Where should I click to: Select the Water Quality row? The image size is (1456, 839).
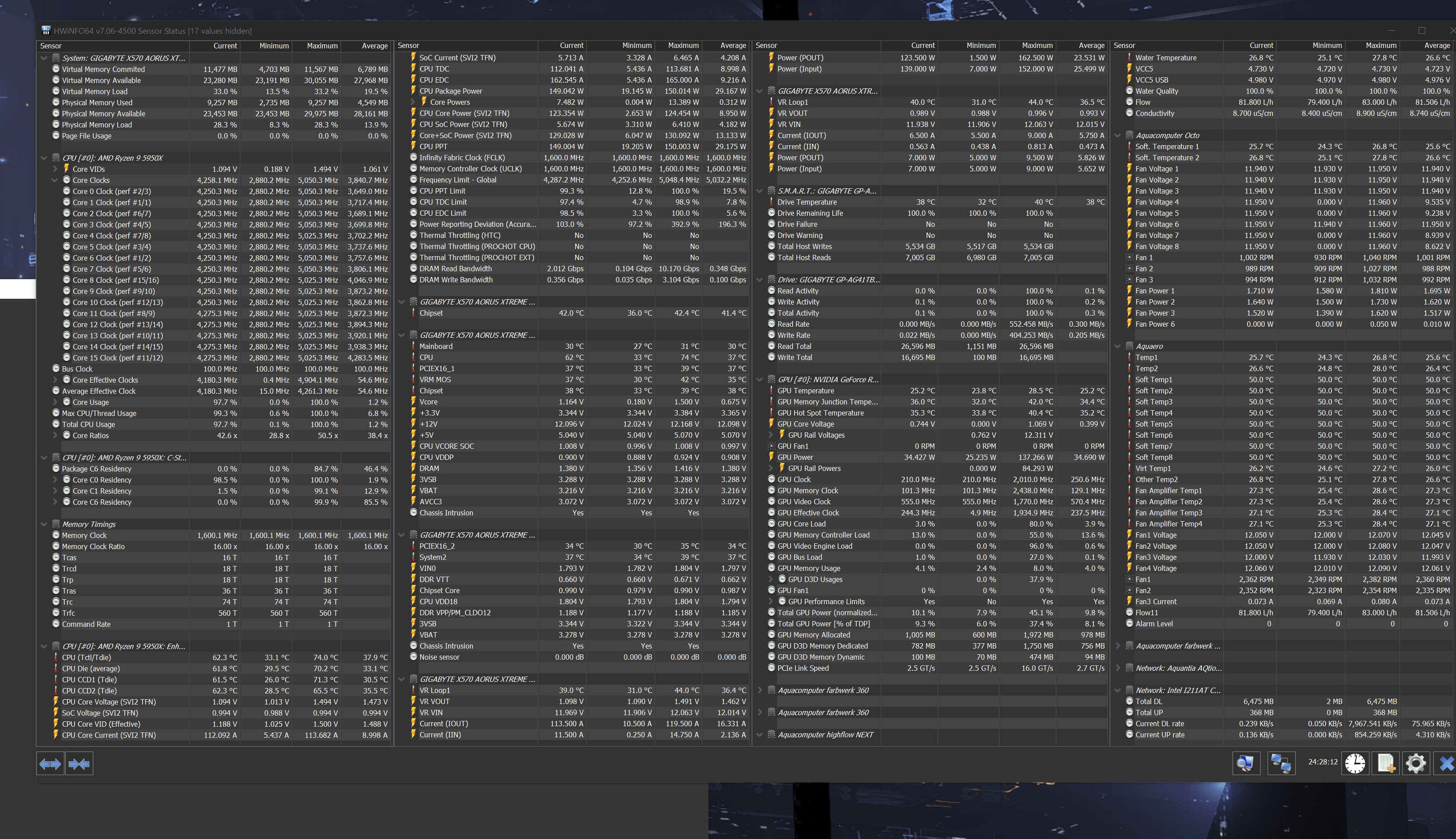pos(1282,91)
